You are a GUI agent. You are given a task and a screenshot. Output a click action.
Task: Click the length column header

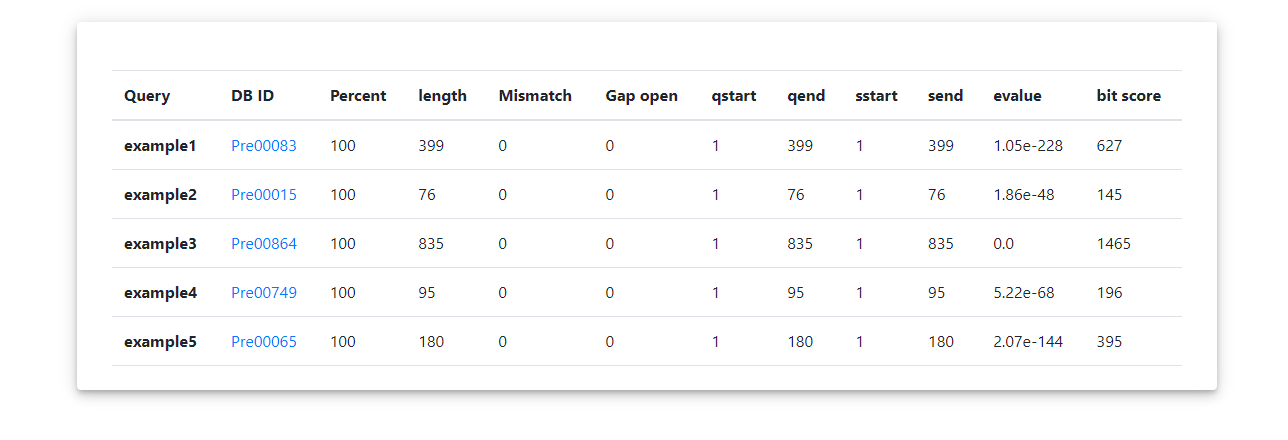click(x=442, y=96)
